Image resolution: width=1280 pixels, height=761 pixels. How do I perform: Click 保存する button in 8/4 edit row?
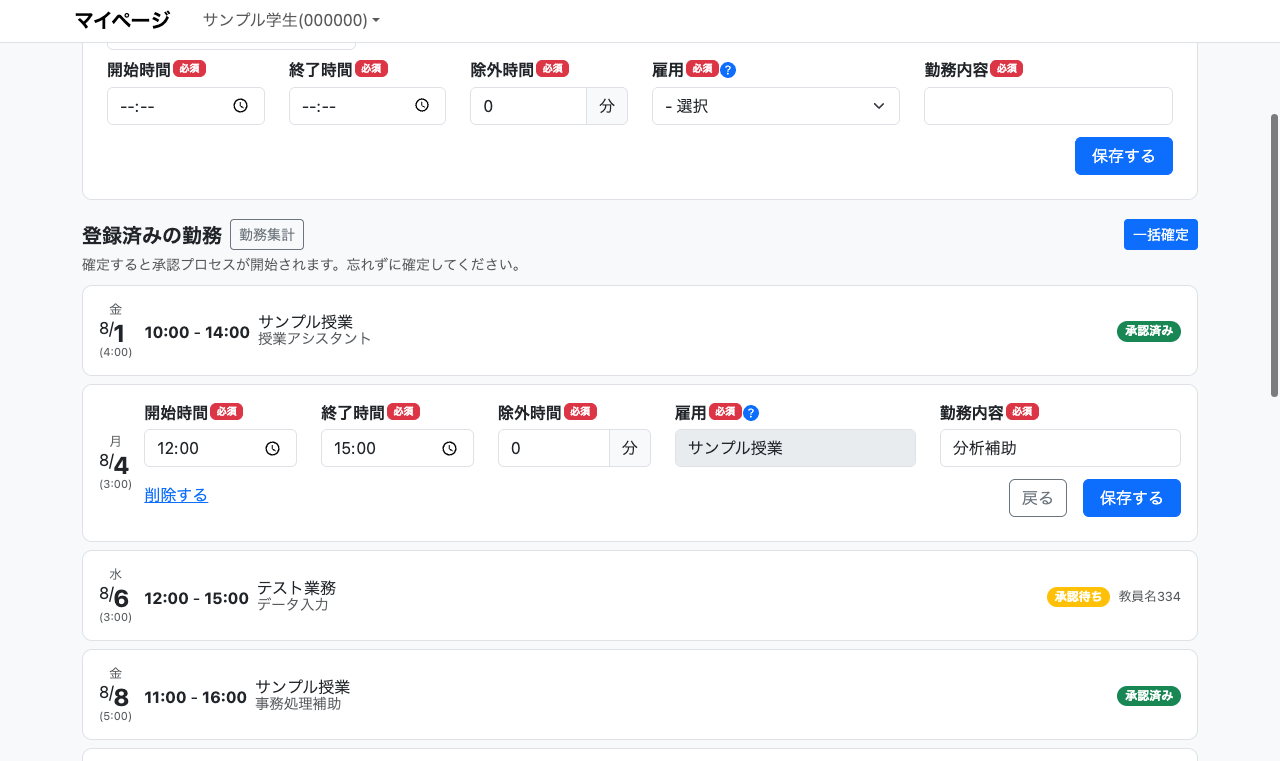pos(1132,498)
